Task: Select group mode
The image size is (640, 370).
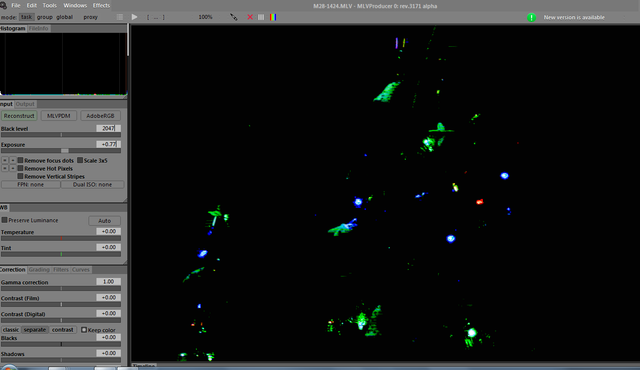Action: click(x=44, y=17)
